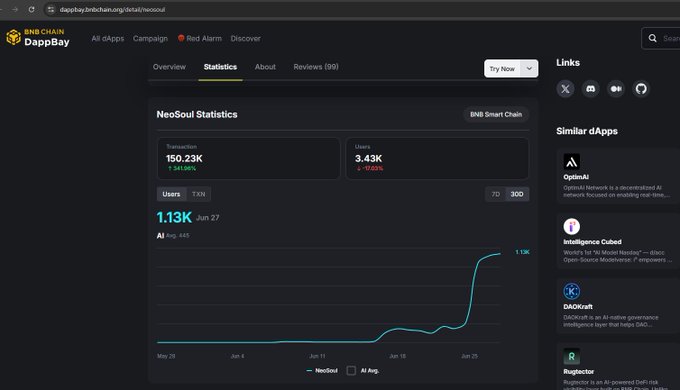Click the Jun 18 axis label
This screenshot has width=680, height=390.
[397, 356]
